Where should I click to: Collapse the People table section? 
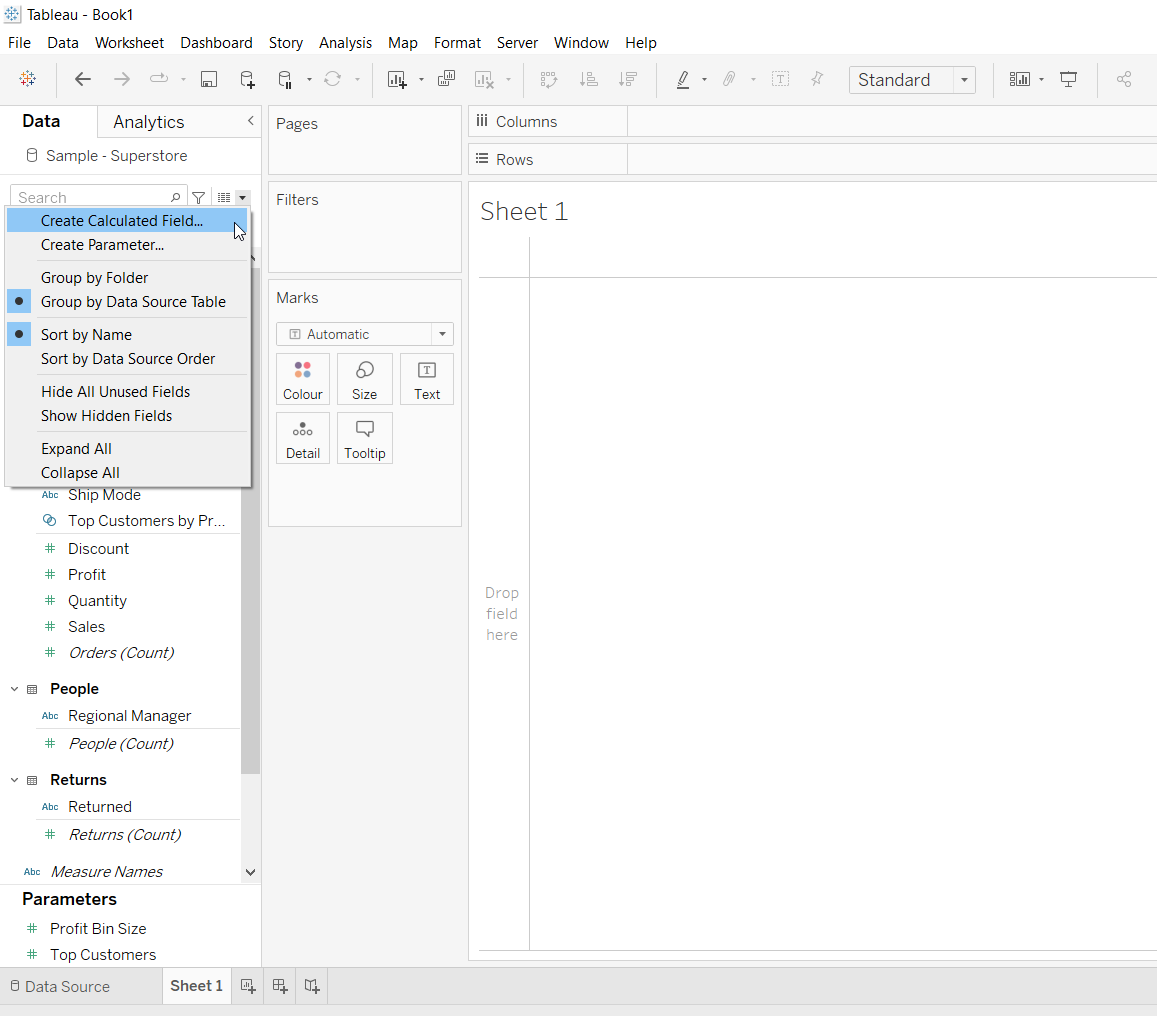[x=15, y=689]
